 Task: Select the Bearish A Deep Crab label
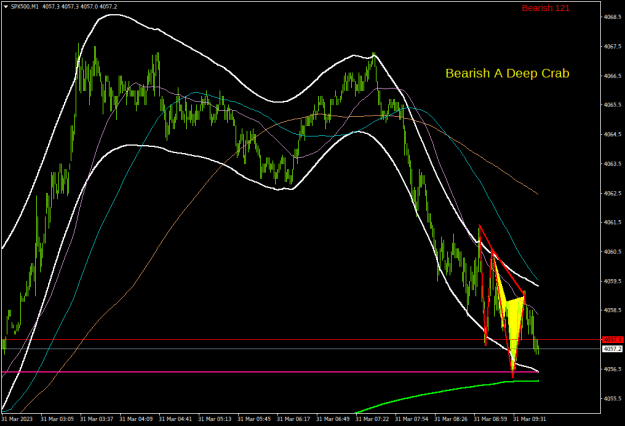507,73
